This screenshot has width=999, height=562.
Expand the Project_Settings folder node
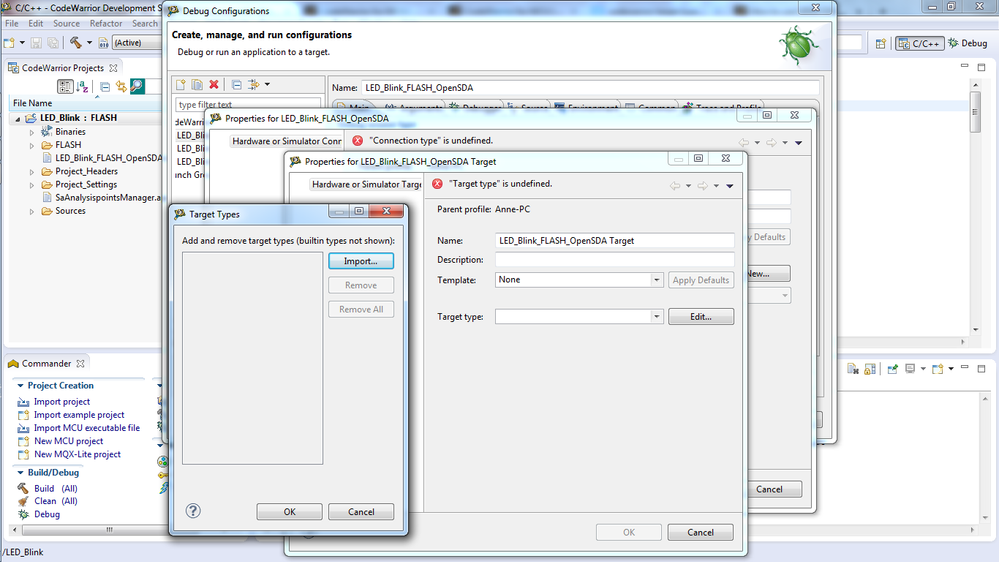pyautogui.click(x=32, y=185)
